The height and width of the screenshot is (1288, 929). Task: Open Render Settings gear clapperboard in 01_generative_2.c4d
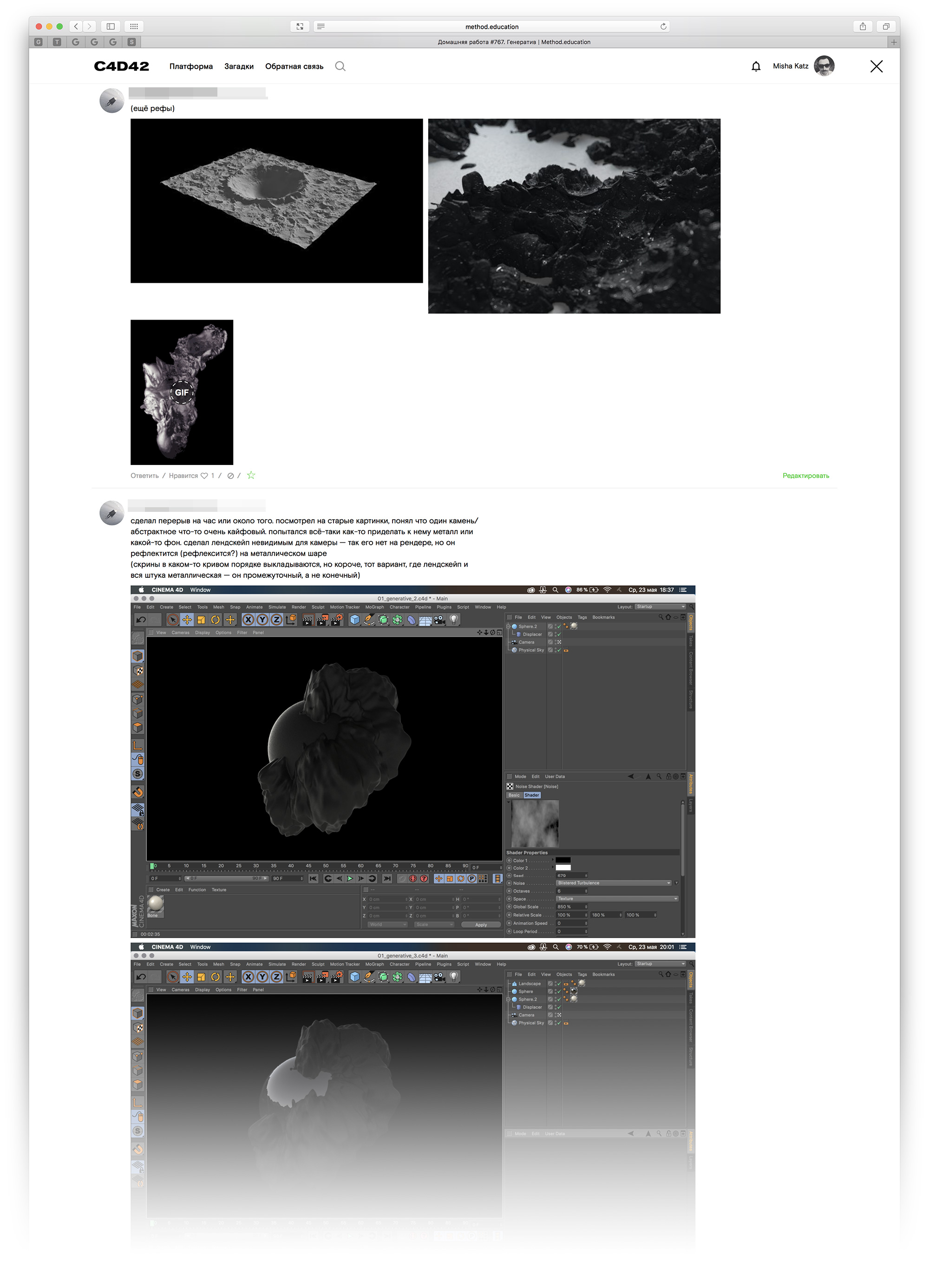click(336, 620)
